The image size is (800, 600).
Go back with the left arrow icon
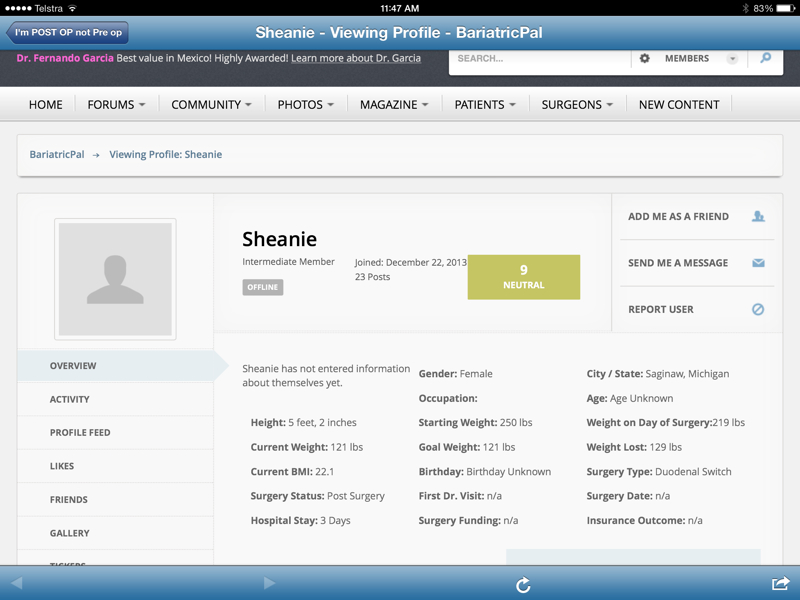(x=16, y=583)
